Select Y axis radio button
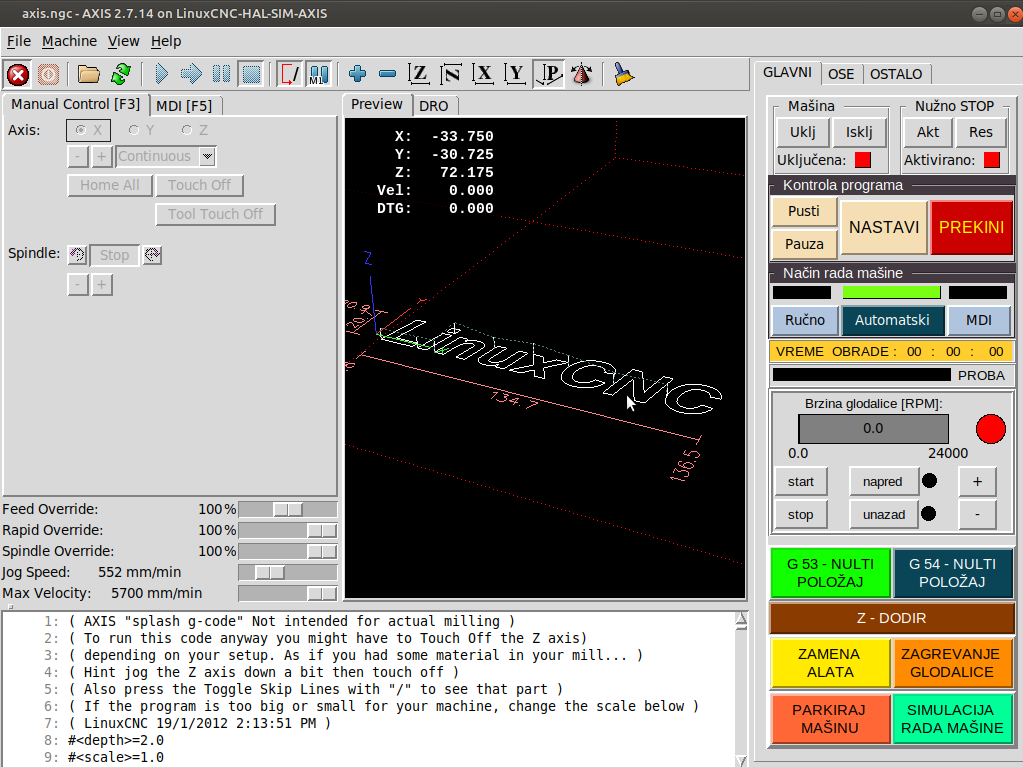 pos(142,131)
